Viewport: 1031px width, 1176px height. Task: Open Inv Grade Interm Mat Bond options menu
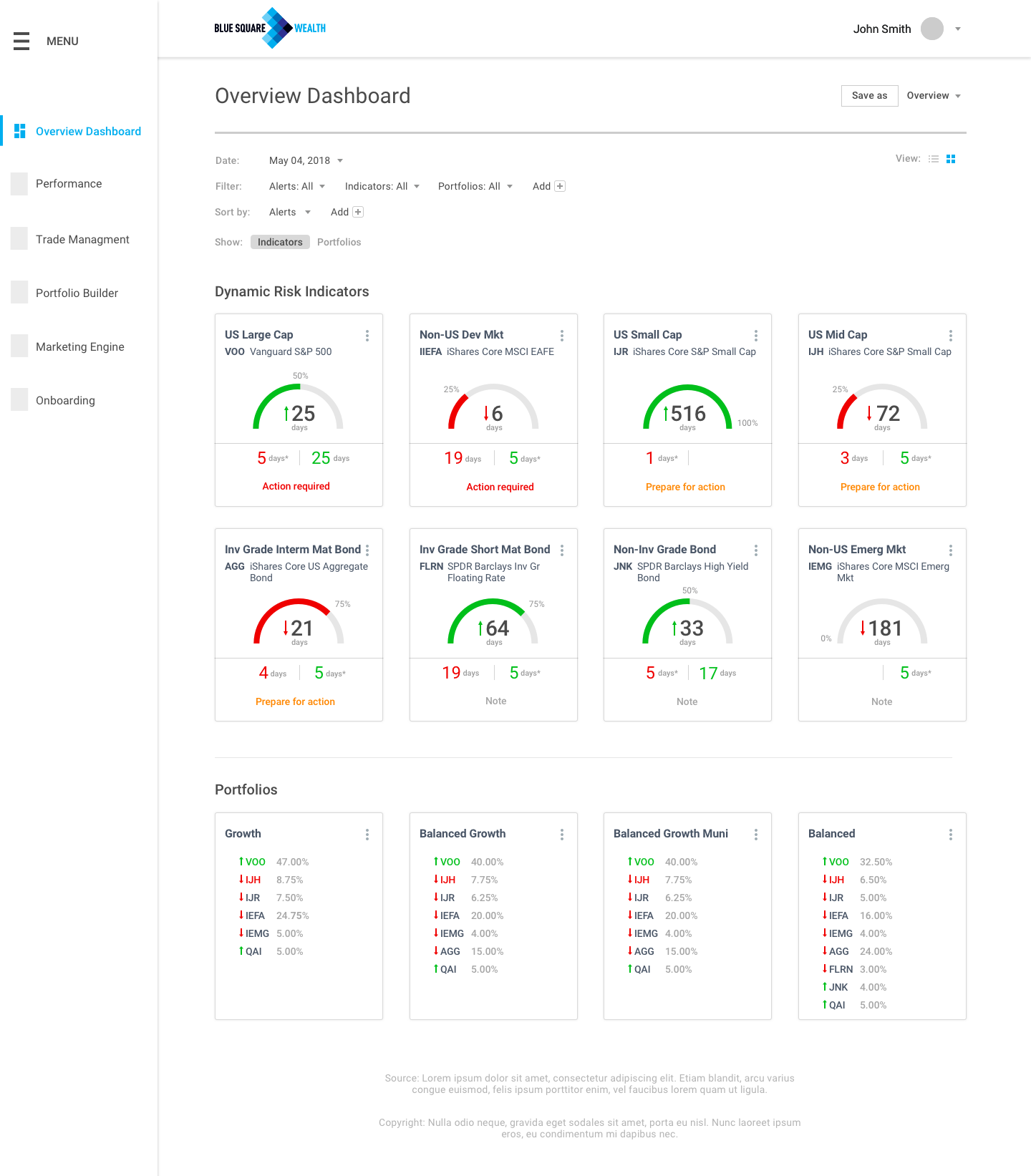[367, 550]
